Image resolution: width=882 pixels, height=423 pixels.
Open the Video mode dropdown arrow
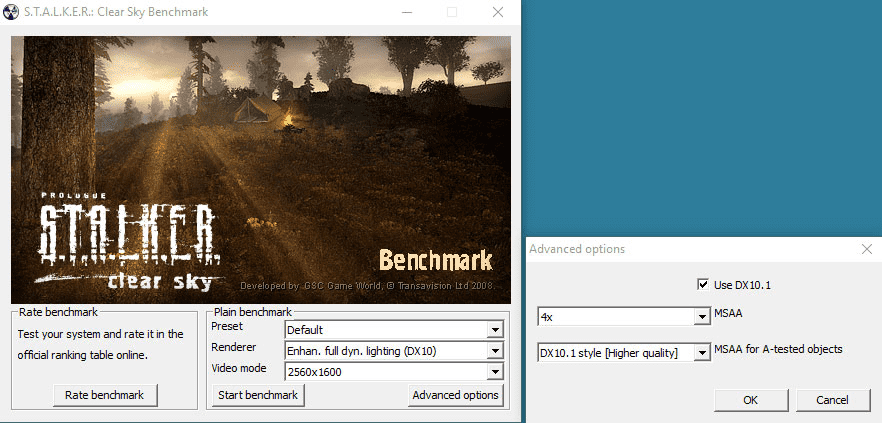point(494,372)
